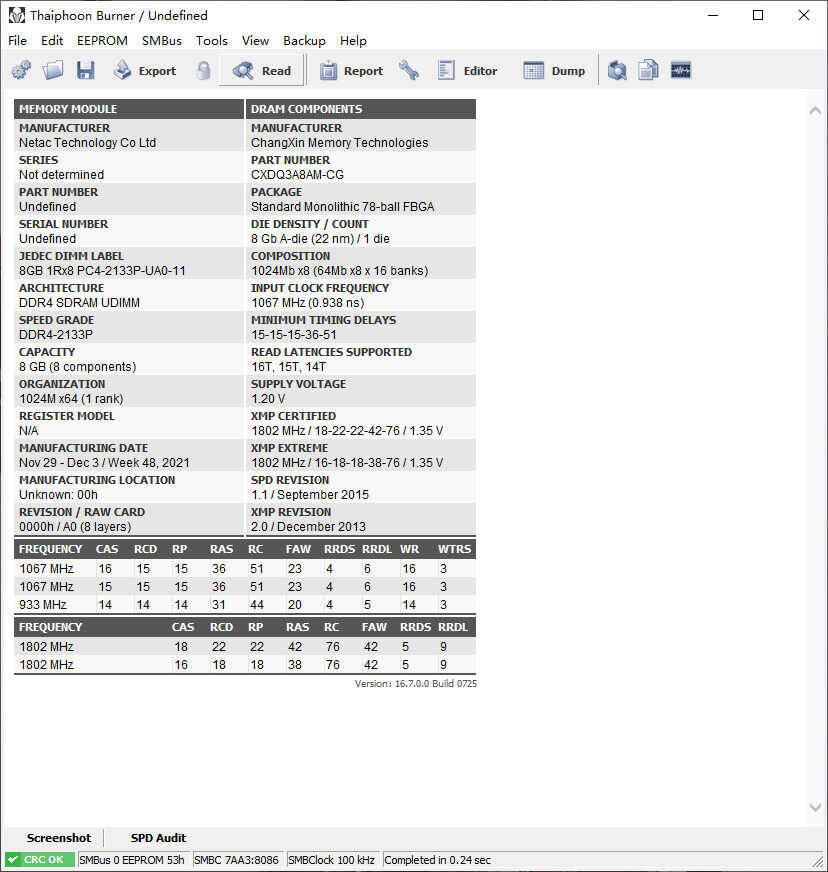
Task: Click Version 16.7.0.0 Build 0725 text
Action: (415, 683)
